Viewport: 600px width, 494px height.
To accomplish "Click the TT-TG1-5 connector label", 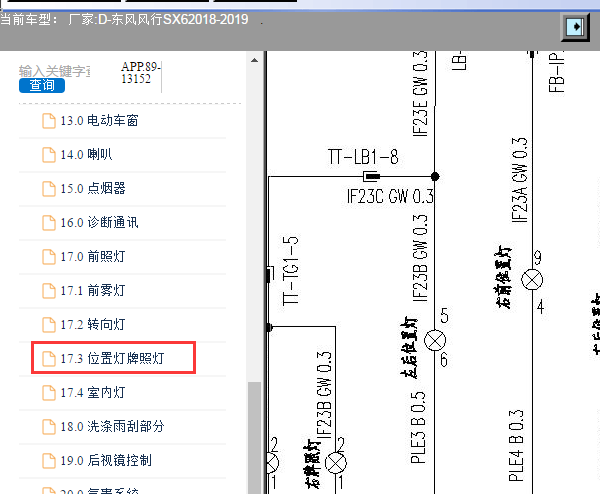I will pos(291,270).
